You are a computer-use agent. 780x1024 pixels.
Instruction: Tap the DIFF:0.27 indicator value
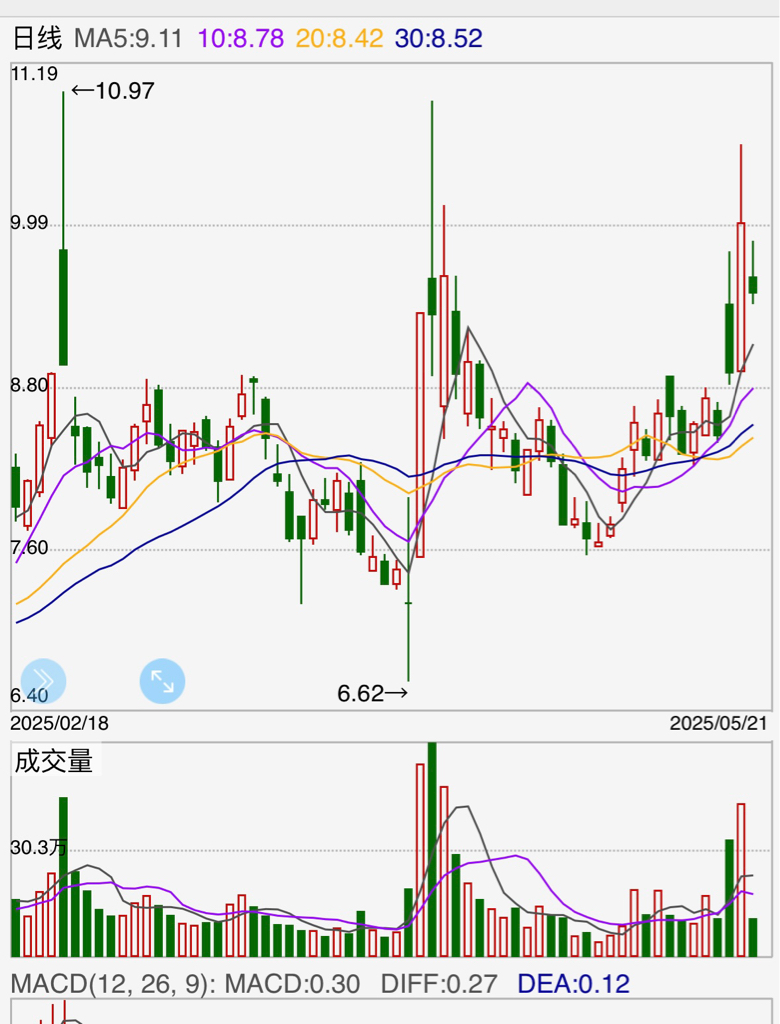click(439, 984)
